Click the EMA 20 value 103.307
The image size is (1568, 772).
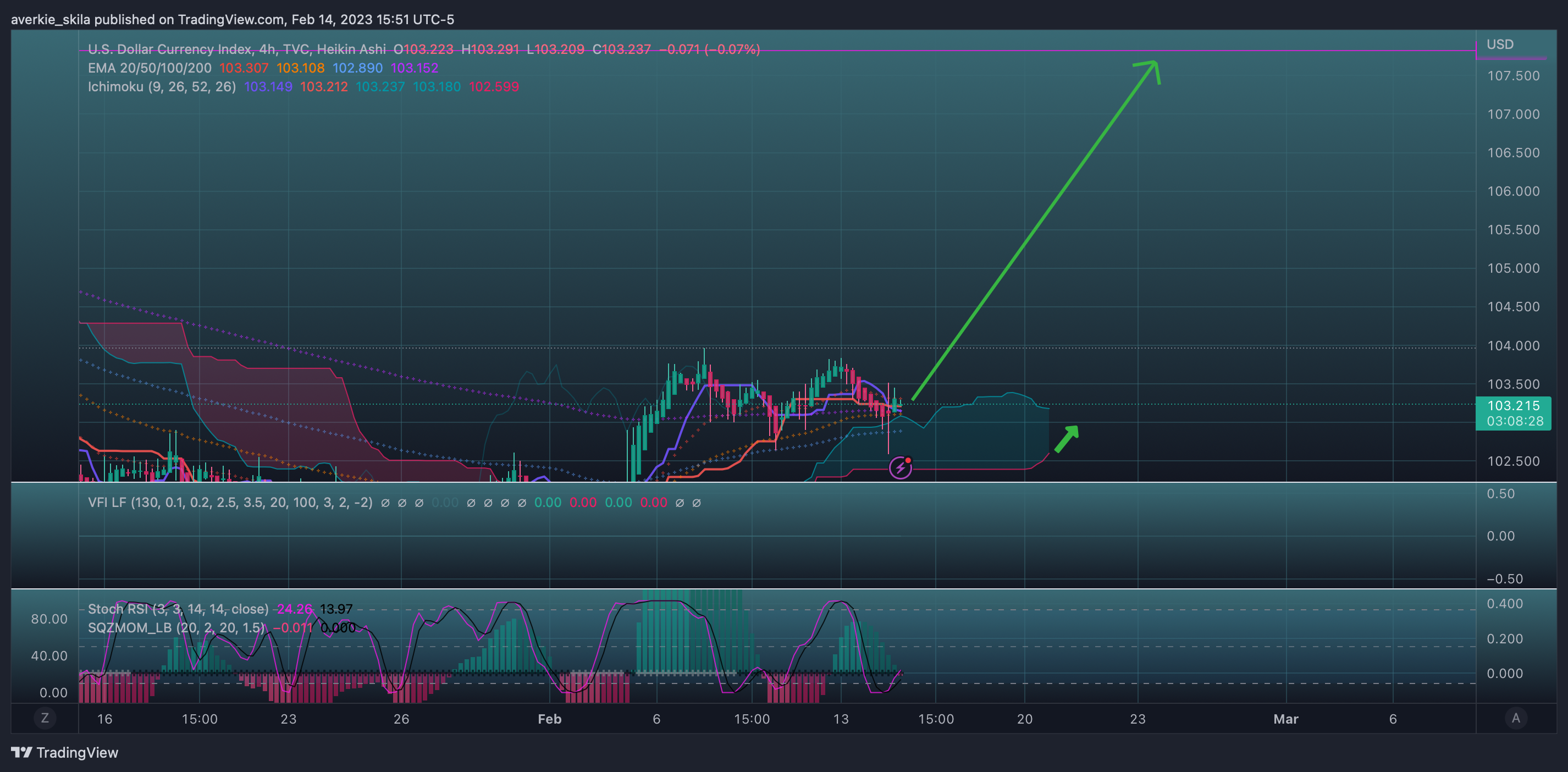(x=244, y=68)
